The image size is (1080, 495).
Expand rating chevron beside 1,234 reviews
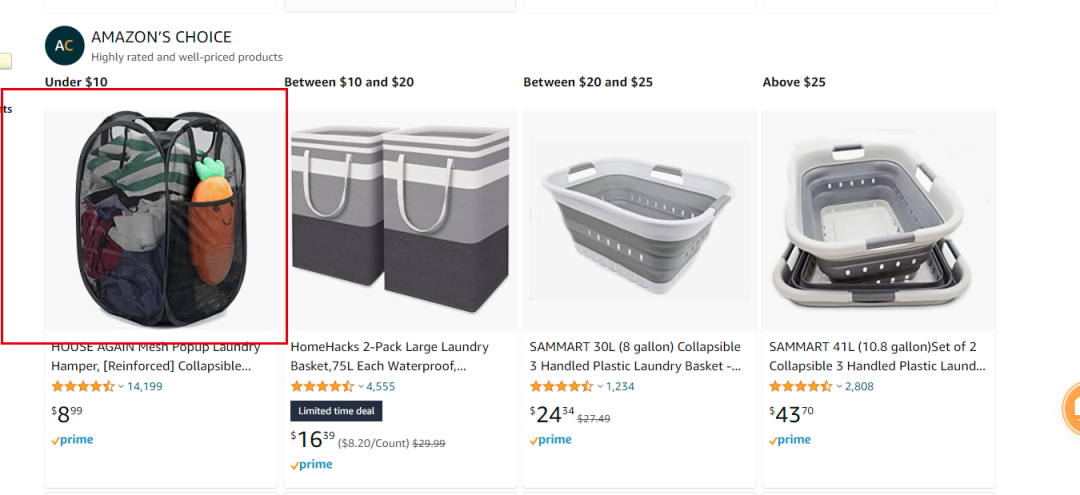pyautogui.click(x=600, y=386)
